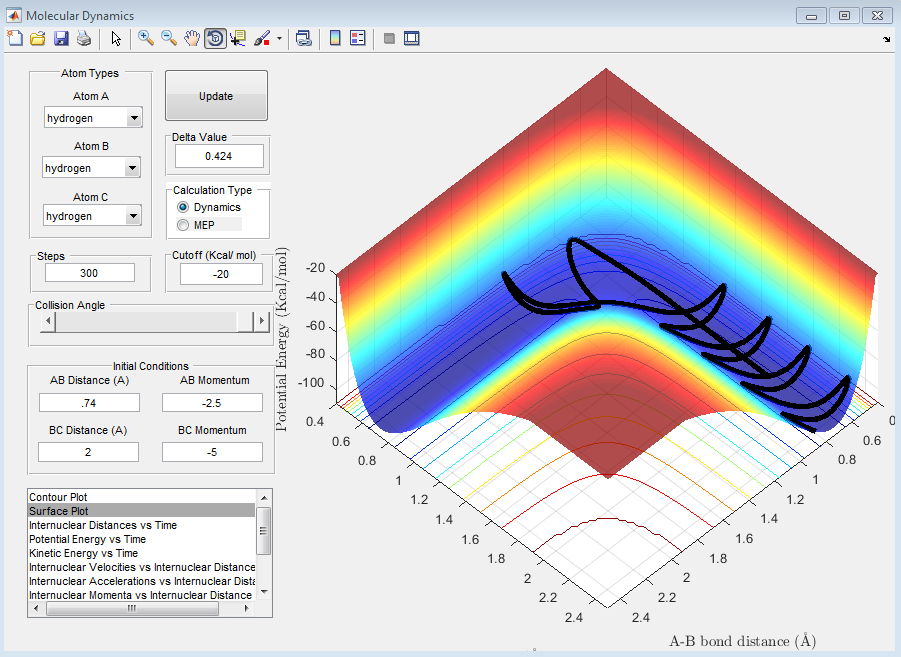901x657 pixels.
Task: Enable the Data Cursor tool
Action: tap(238, 39)
